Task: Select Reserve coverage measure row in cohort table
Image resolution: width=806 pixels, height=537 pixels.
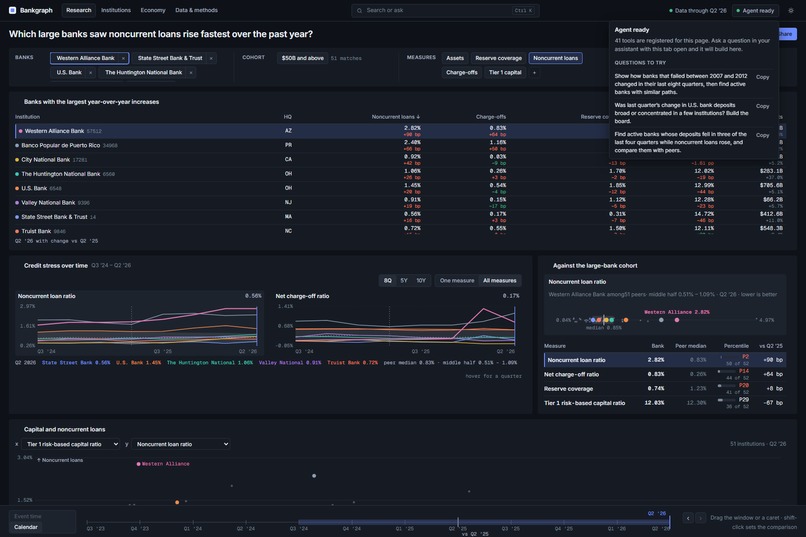Action: point(665,388)
